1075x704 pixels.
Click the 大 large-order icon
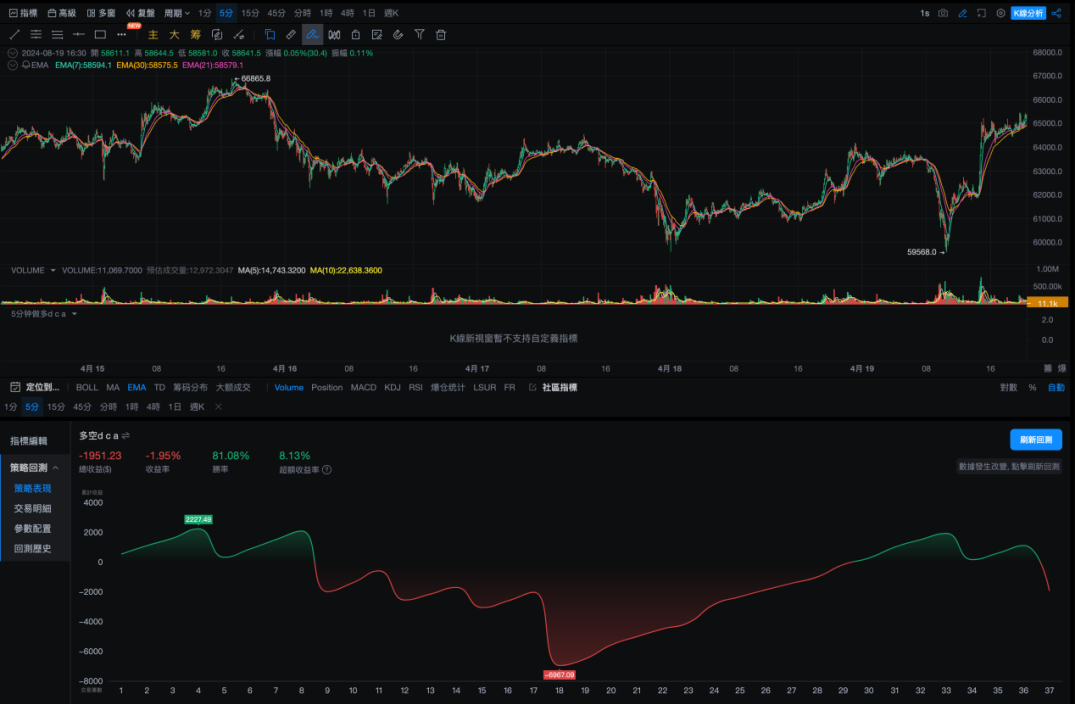point(174,34)
